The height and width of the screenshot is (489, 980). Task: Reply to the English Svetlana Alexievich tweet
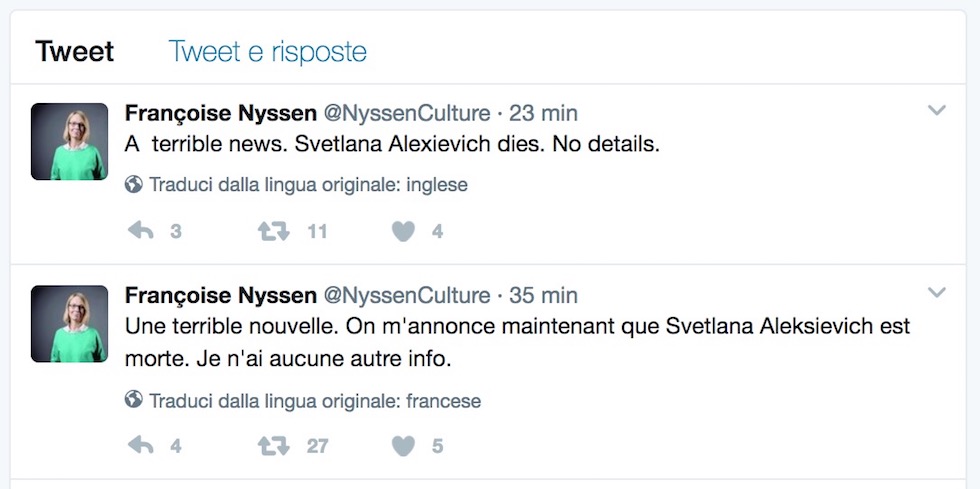click(141, 231)
